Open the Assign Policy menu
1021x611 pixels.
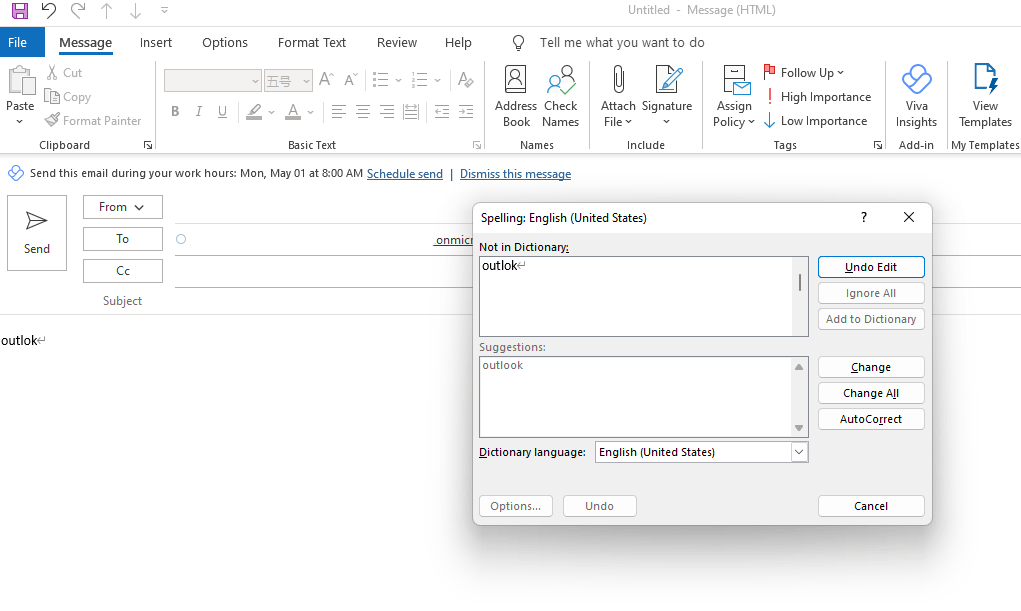click(x=734, y=96)
